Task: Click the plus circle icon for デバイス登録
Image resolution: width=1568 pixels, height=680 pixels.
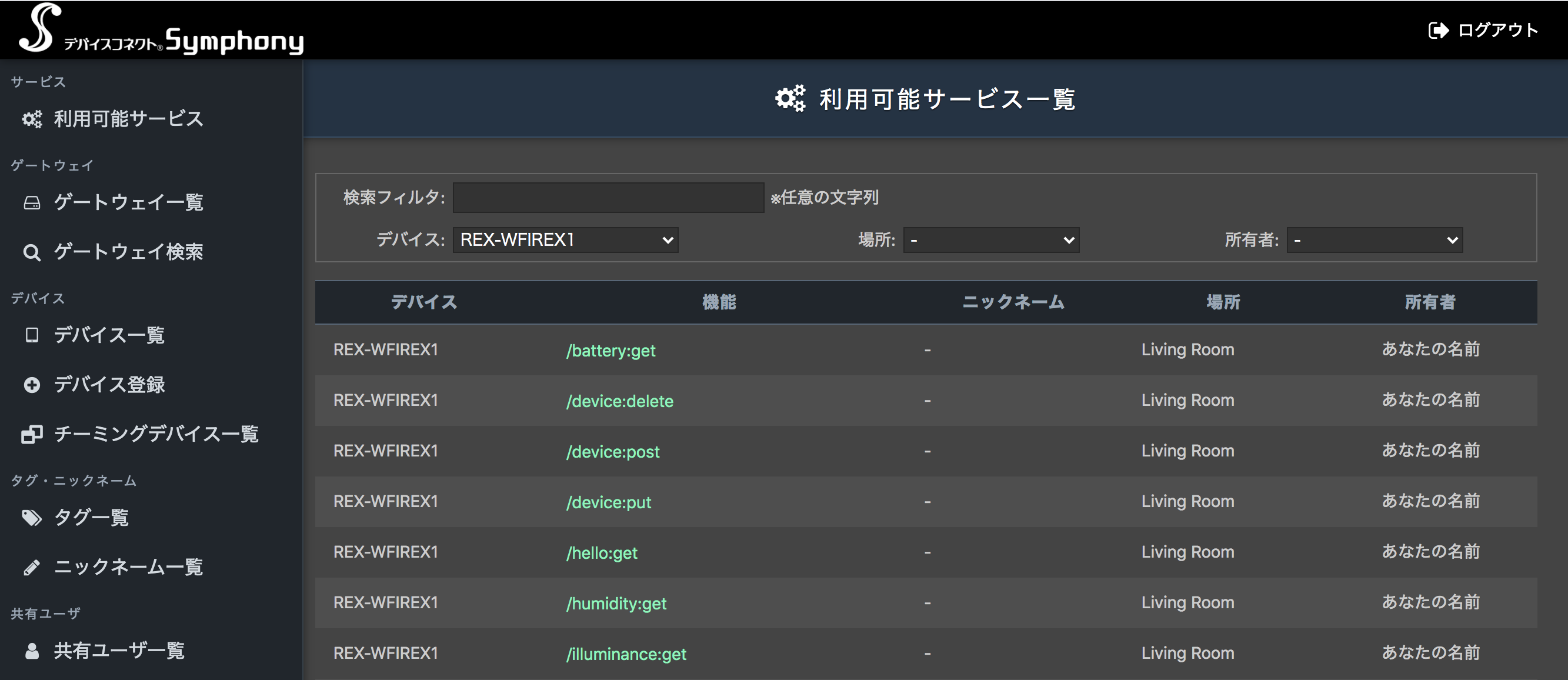Action: tap(32, 385)
